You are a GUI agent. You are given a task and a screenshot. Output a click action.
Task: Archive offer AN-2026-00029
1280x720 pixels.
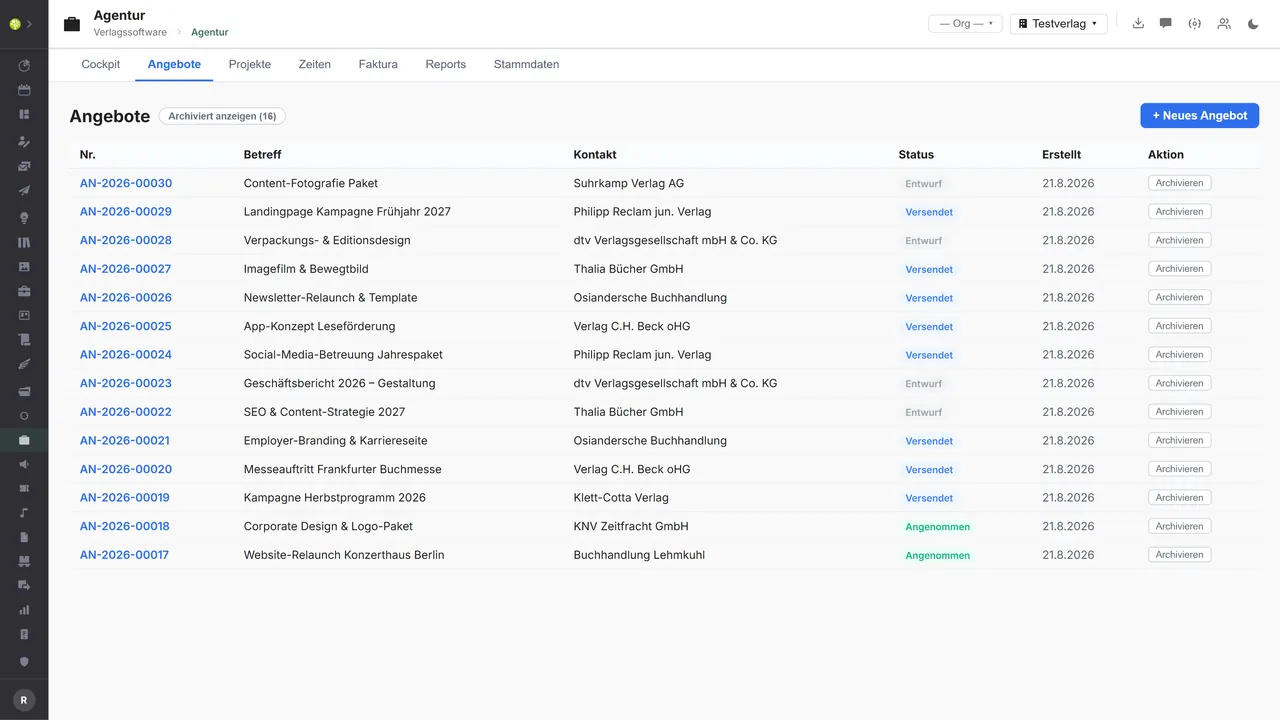(x=1180, y=211)
